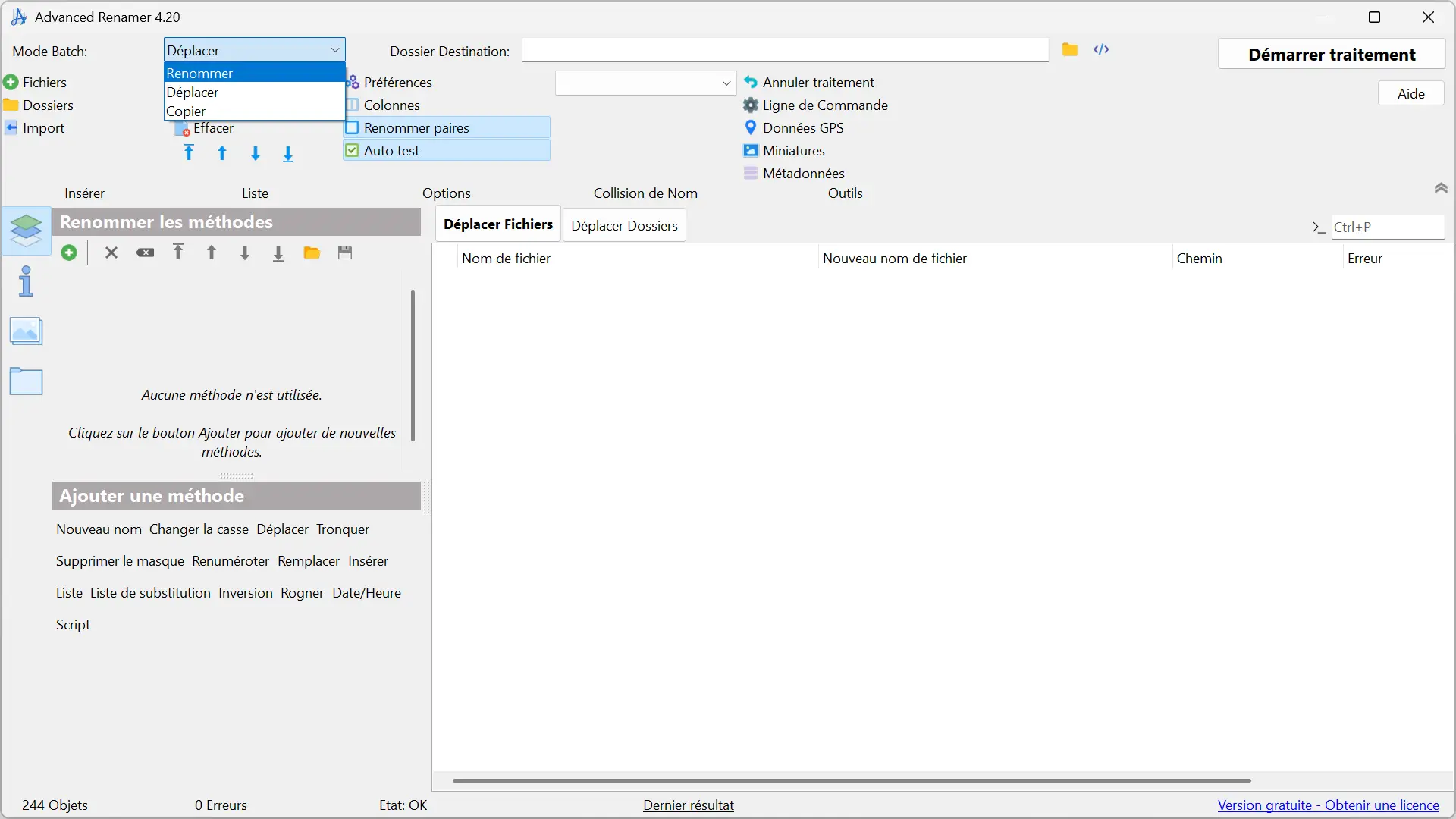The width and height of the screenshot is (1456, 819).
Task: Move method to bottom in methods toolbar
Action: click(x=278, y=253)
